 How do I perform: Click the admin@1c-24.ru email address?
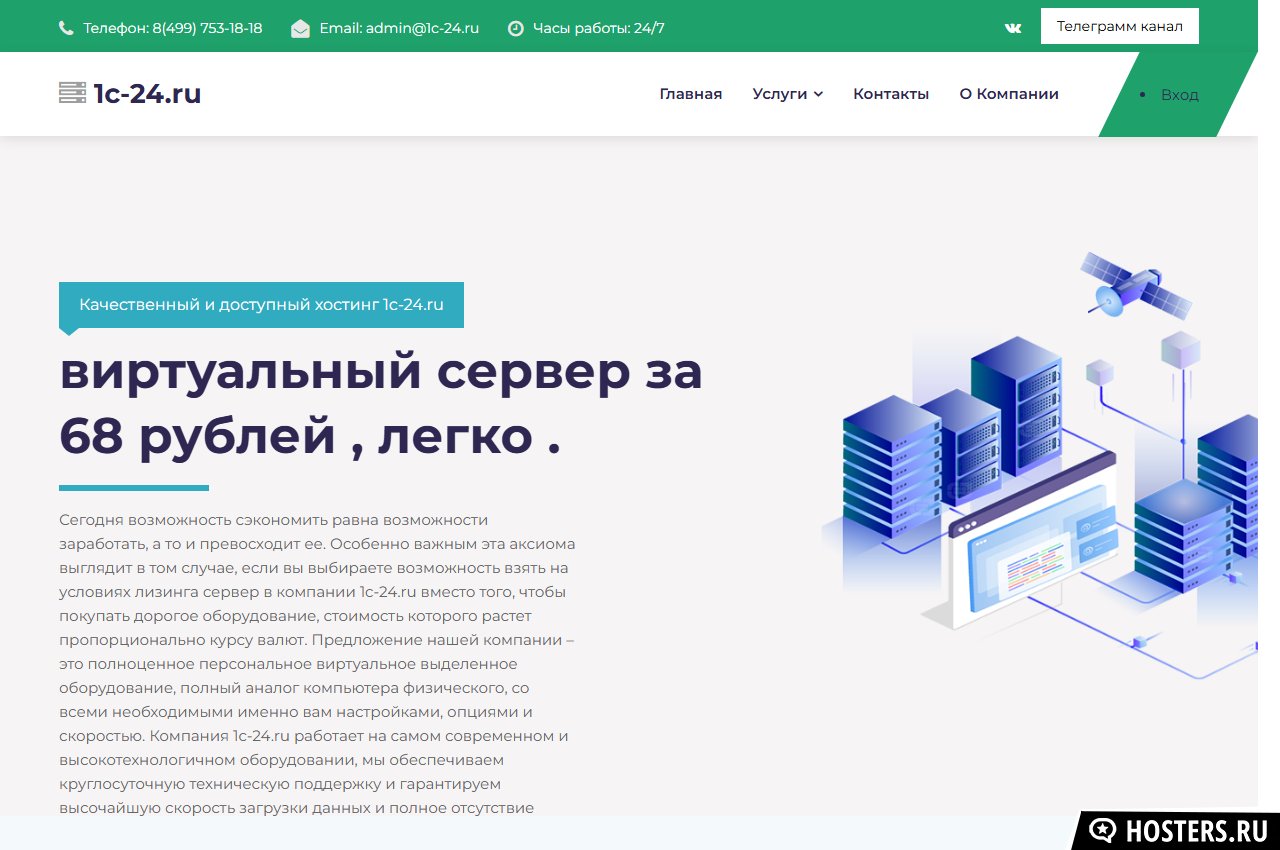[x=422, y=28]
